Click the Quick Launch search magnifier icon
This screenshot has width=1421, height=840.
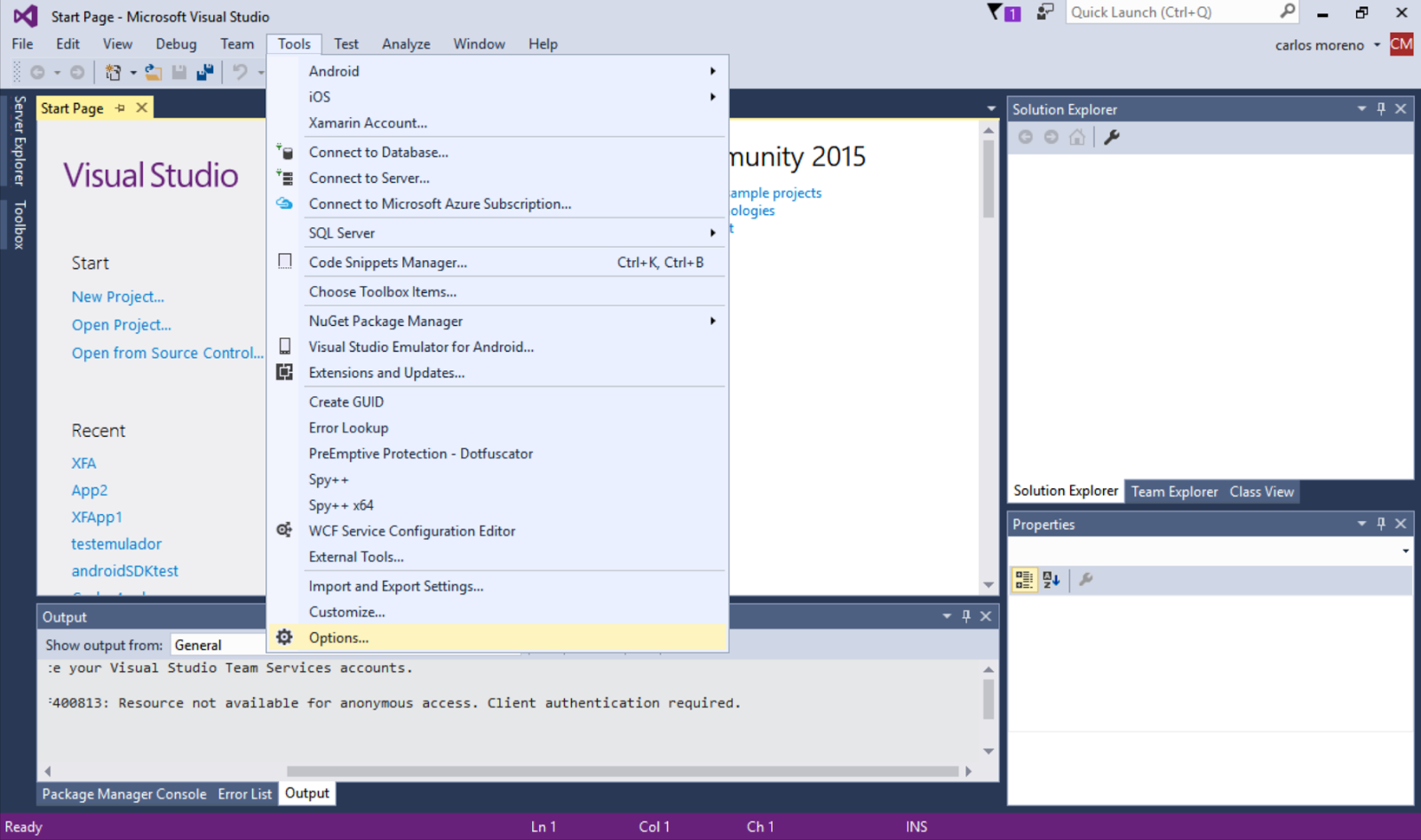point(1287,12)
